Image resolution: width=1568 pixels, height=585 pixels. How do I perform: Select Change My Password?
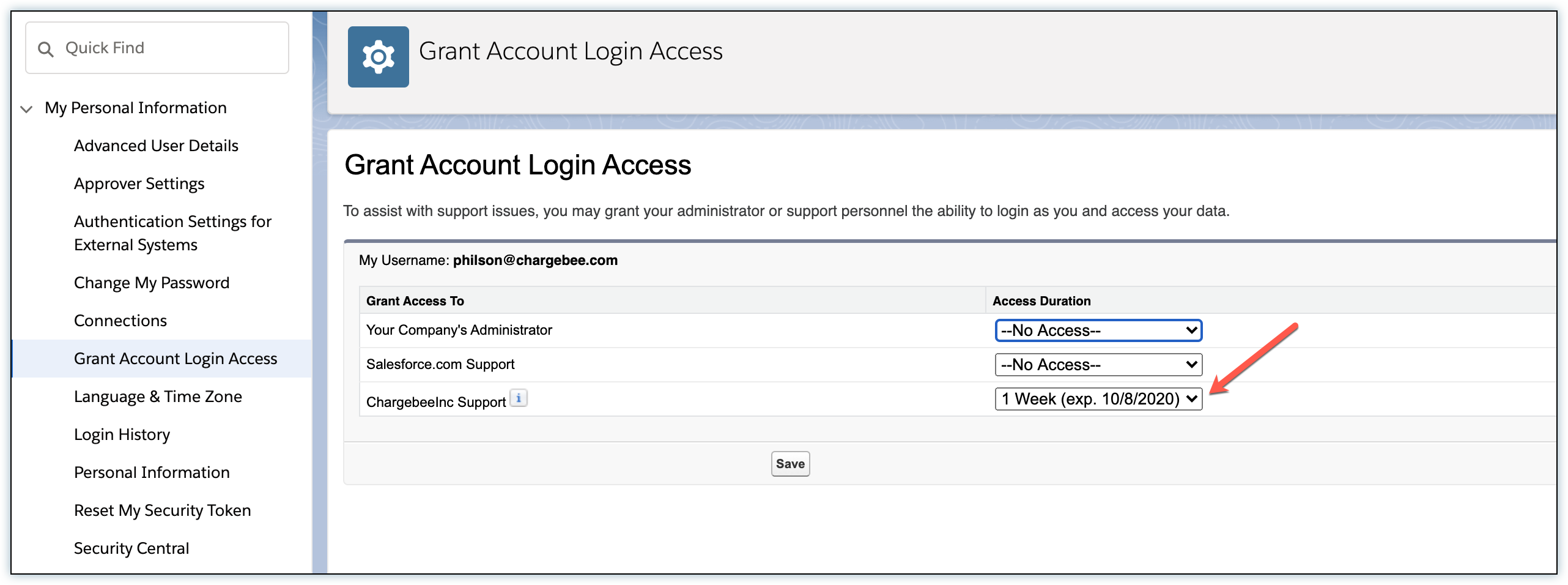coord(152,283)
